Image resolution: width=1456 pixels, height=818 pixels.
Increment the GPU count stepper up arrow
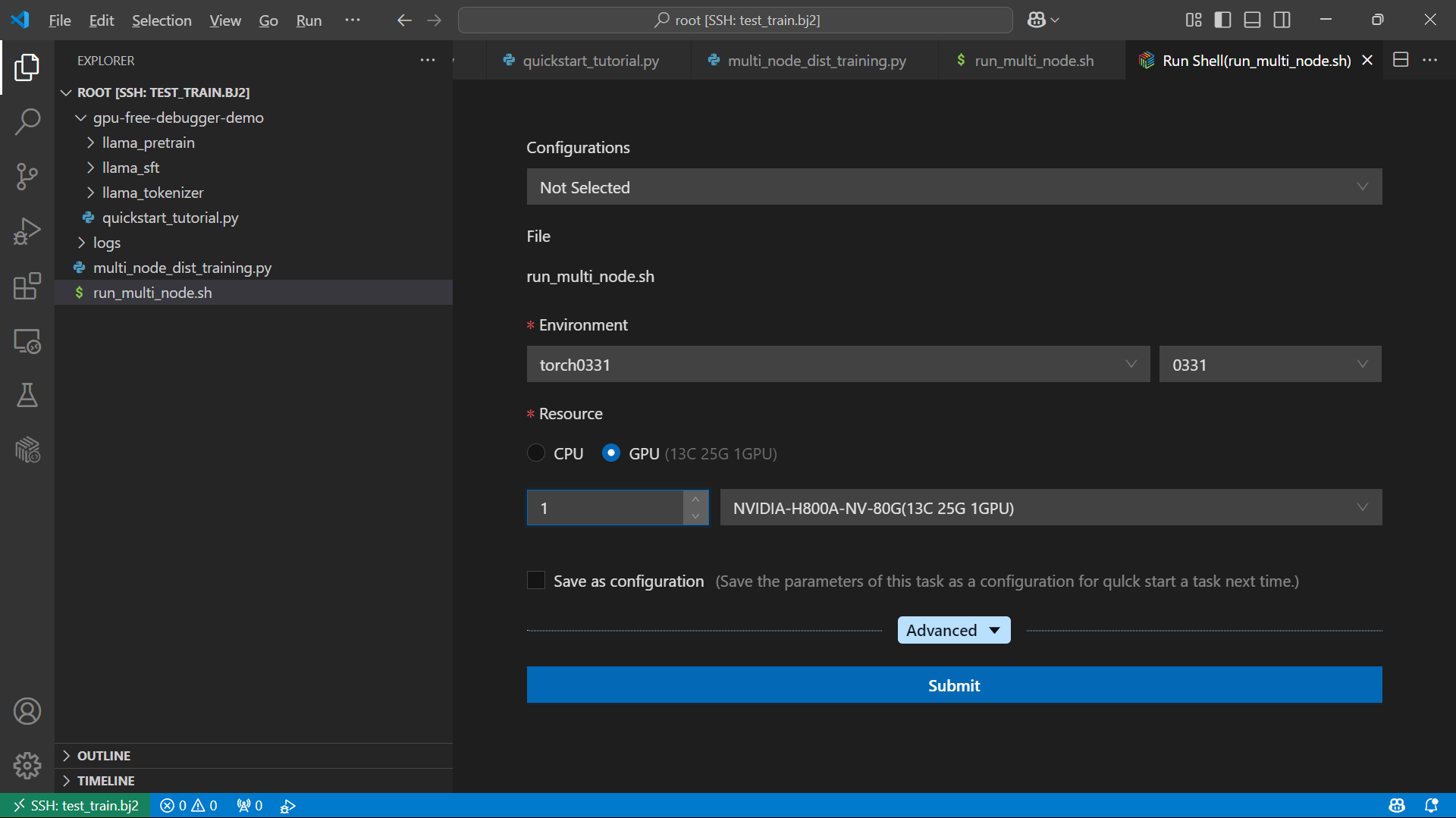pos(695,500)
